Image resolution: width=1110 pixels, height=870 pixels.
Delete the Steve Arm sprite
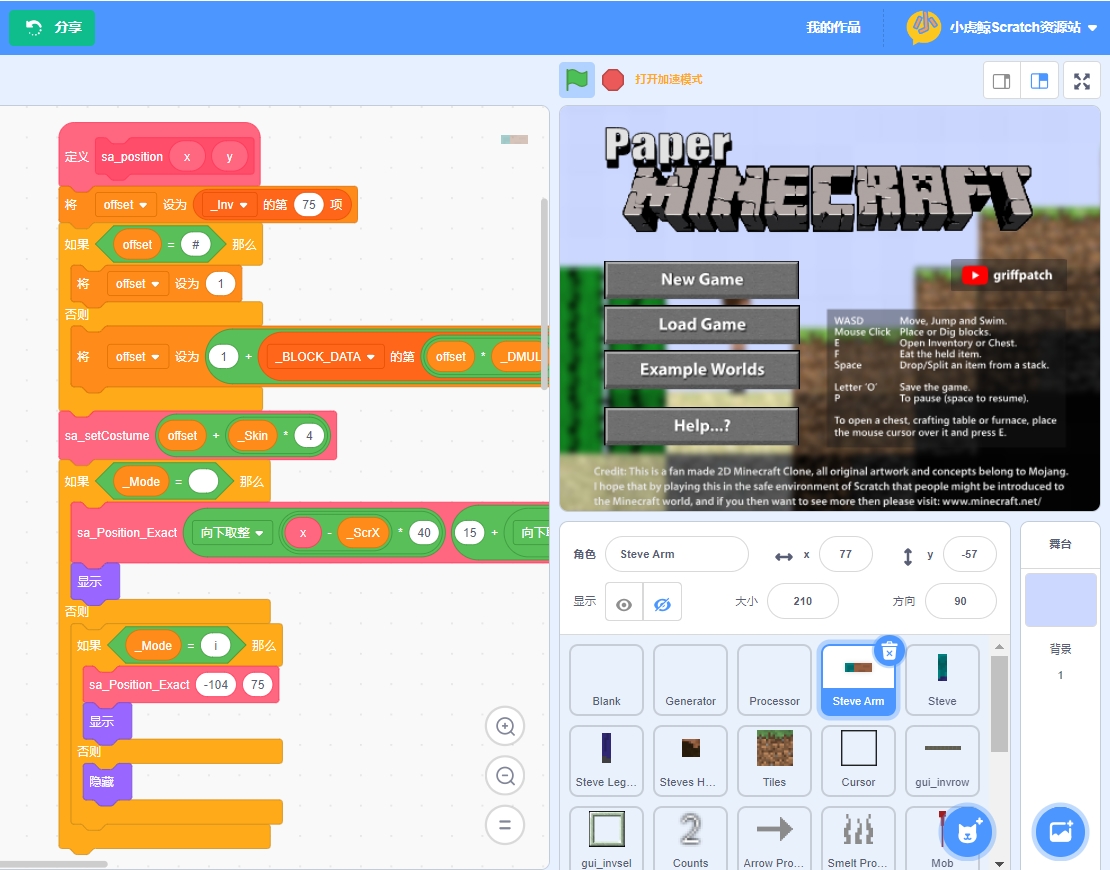pos(889,650)
